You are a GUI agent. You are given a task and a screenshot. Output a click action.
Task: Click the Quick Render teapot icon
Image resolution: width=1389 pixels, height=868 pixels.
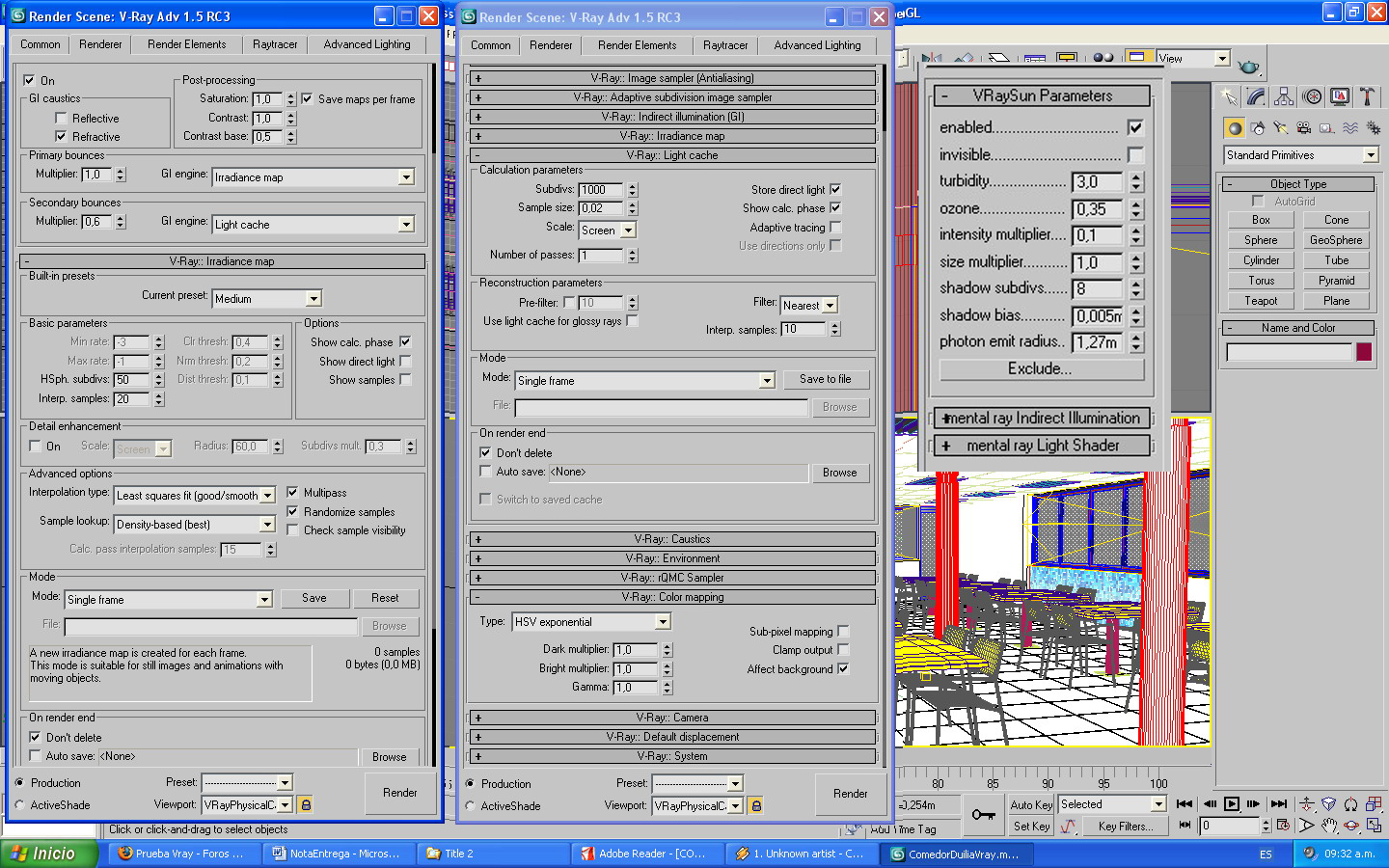(x=1248, y=67)
